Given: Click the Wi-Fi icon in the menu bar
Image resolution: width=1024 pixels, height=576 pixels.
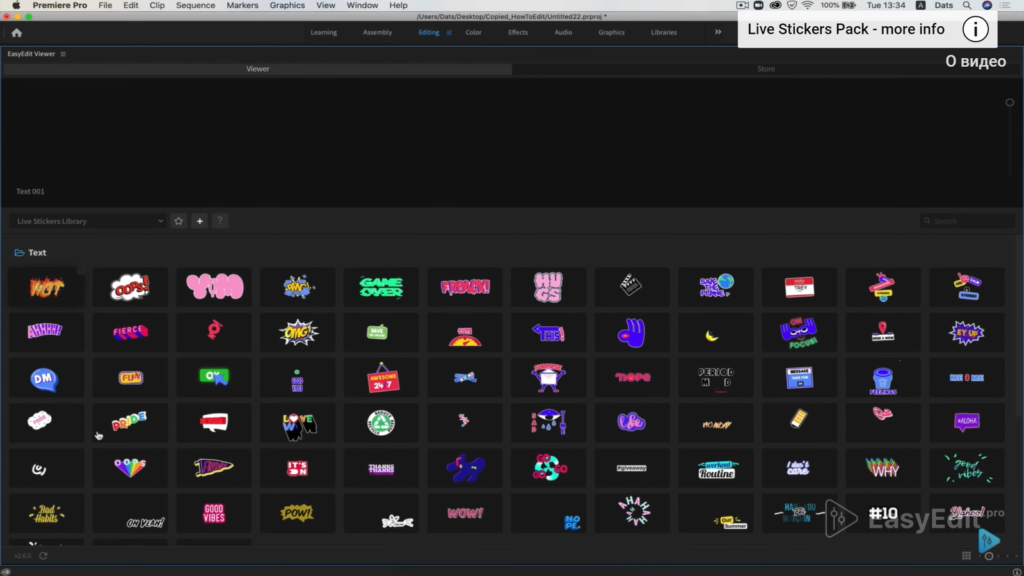Looking at the screenshot, I should pos(808,5).
